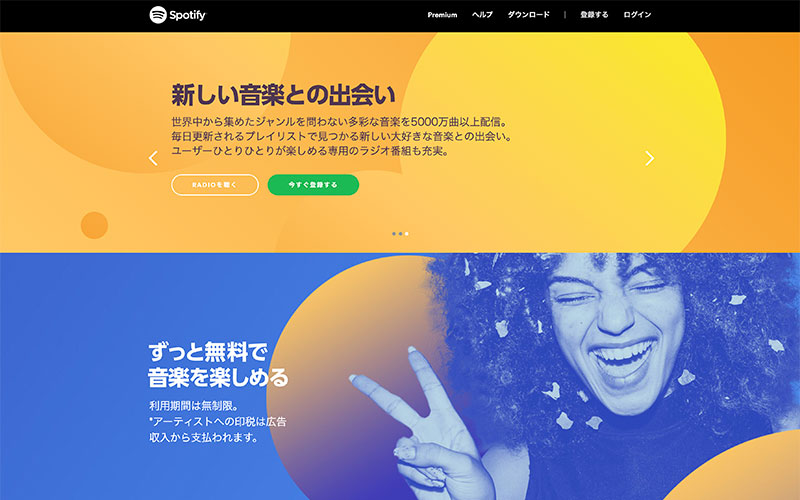Select the white active carousel dot
800x500 pixels.
[407, 234]
